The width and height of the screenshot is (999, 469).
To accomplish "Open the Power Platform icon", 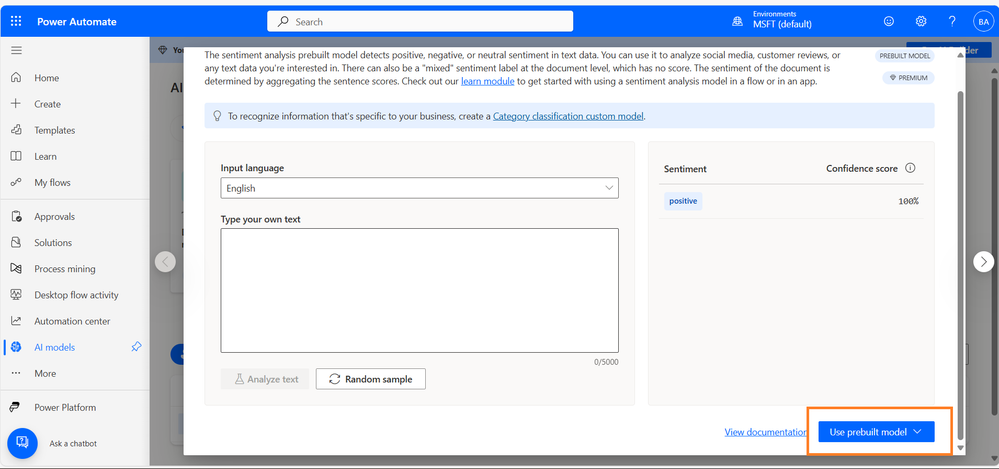I will click(17, 408).
